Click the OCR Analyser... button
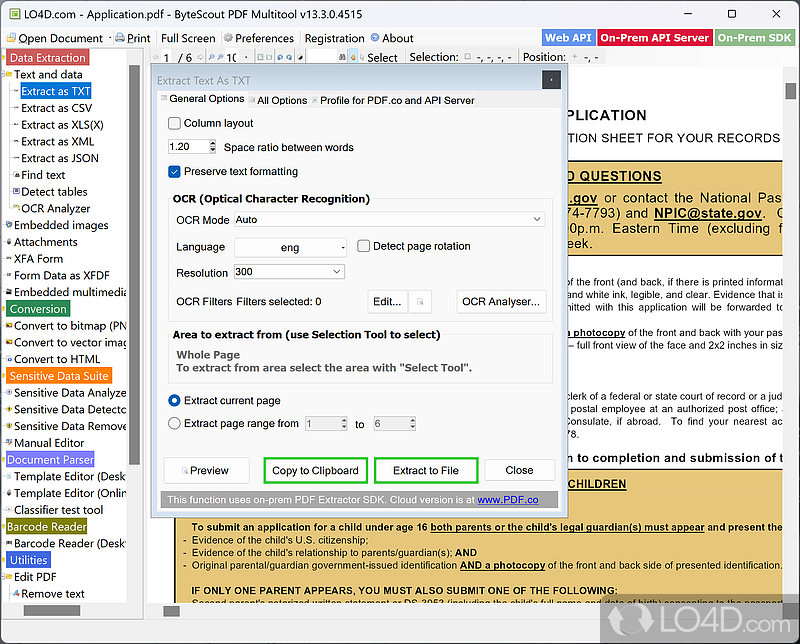Viewport: 800px width, 644px height. coord(501,302)
